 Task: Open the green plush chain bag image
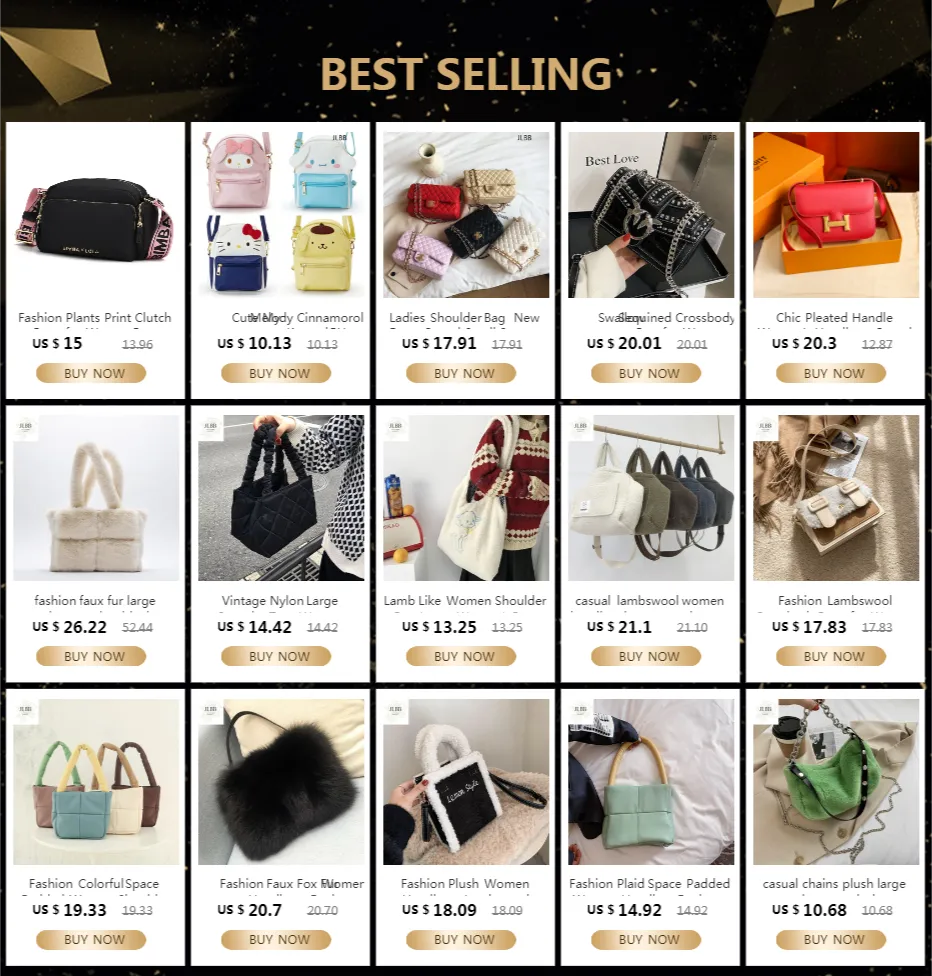836,782
